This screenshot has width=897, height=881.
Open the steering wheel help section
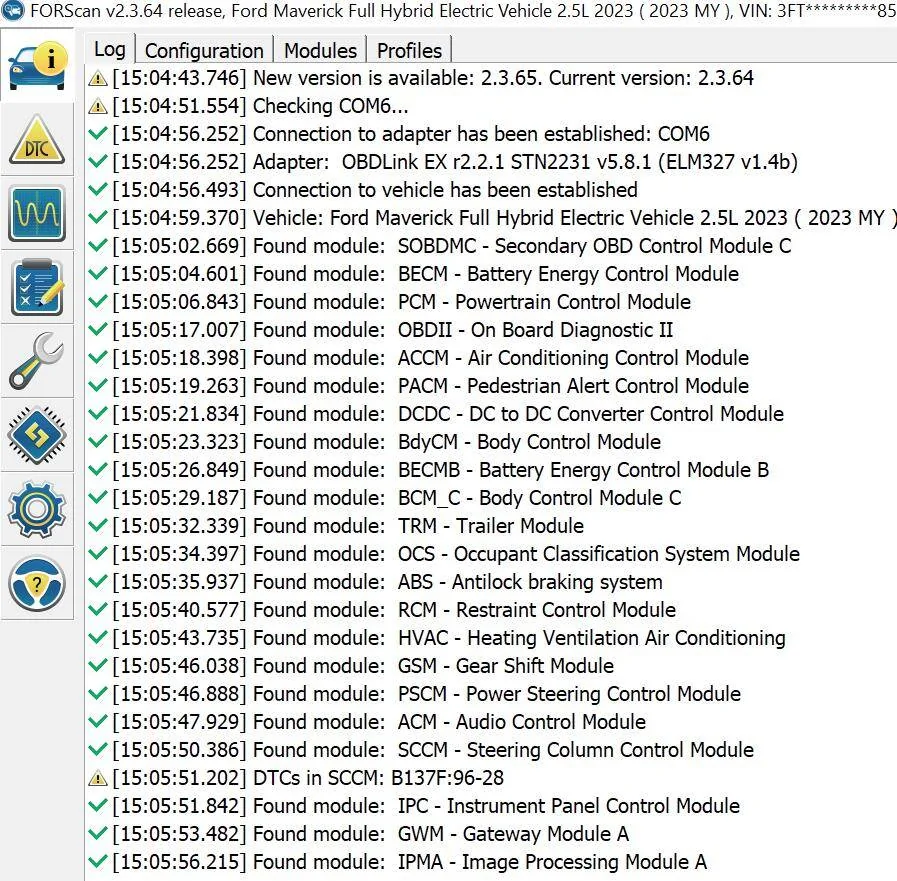click(x=37, y=583)
